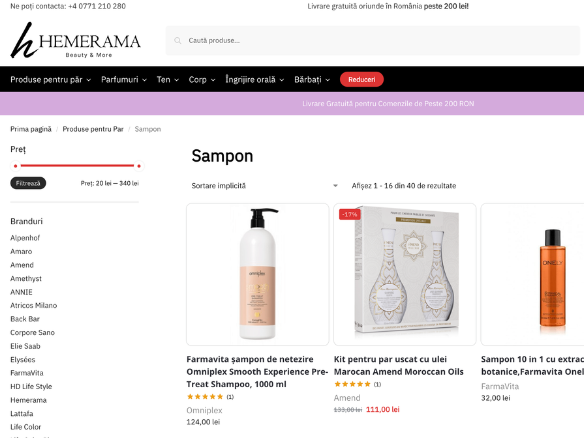This screenshot has height=438, width=584.
Task: Click the star rating under Amend kit
Action: 352,384
